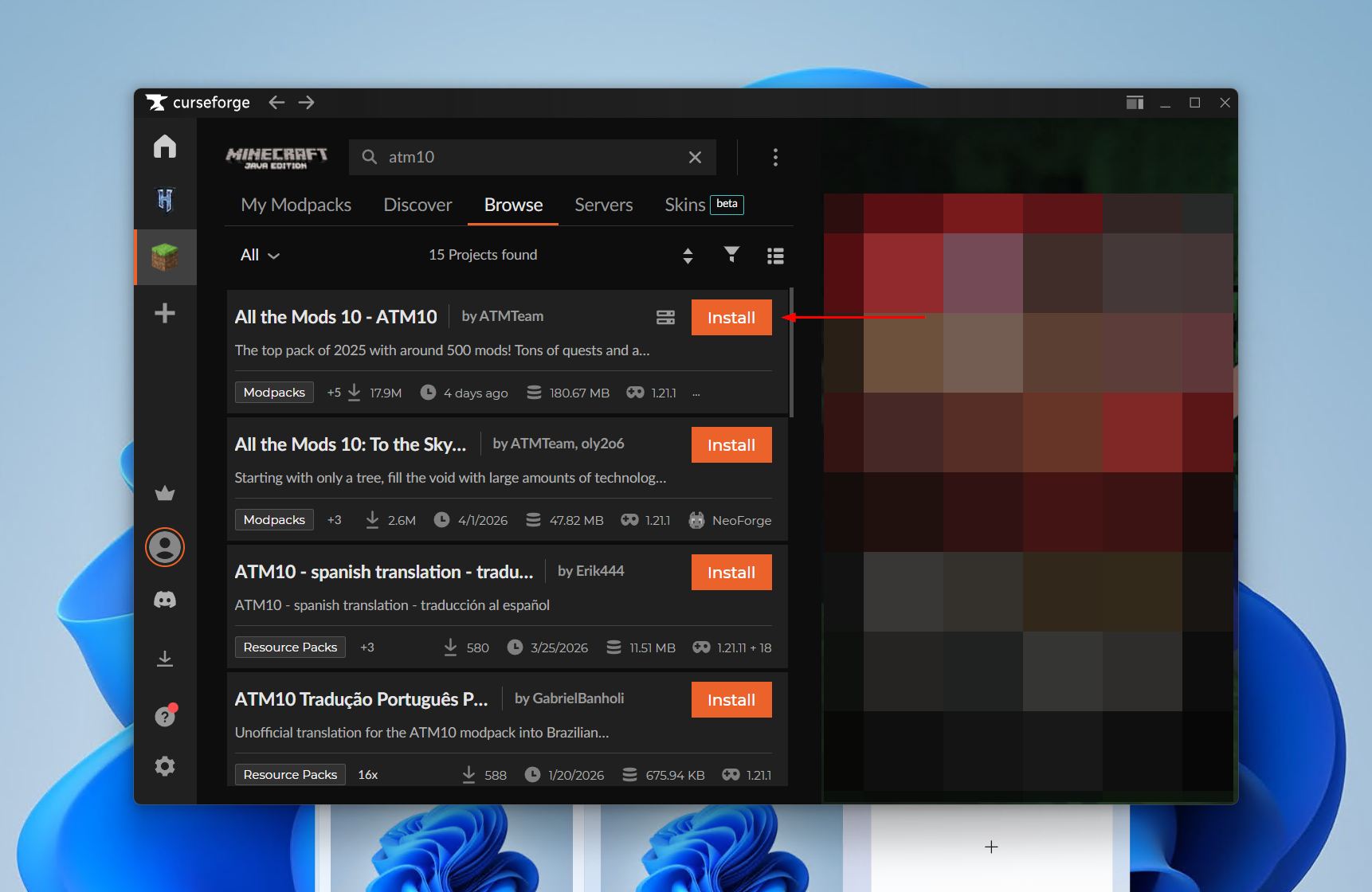Click the CurseForge anvil logo
This screenshot has height=892, width=1372.
pyautogui.click(x=156, y=102)
